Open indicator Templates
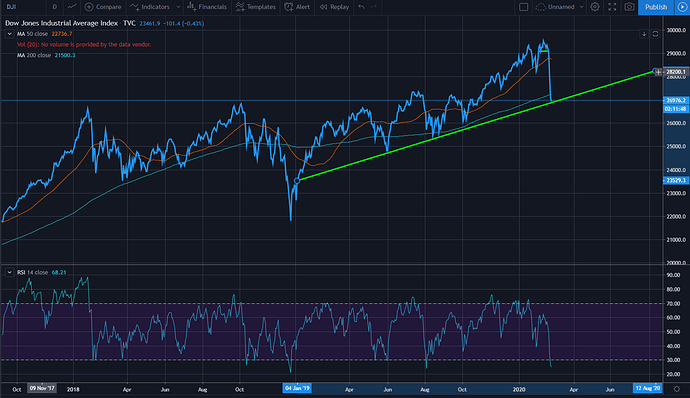This screenshot has height=398, width=690. tap(256, 7)
